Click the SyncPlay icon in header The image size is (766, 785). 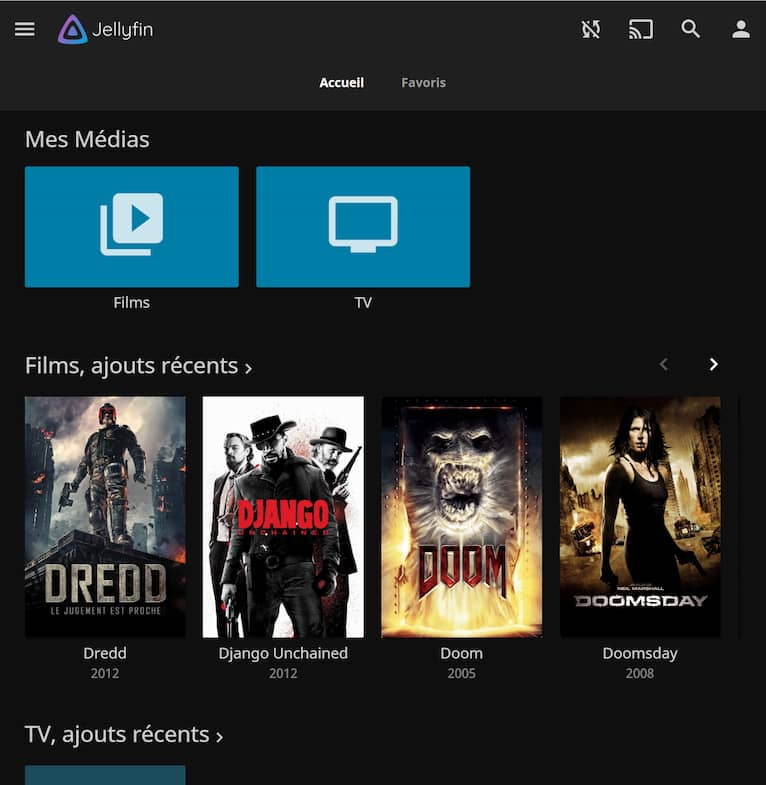(591, 29)
